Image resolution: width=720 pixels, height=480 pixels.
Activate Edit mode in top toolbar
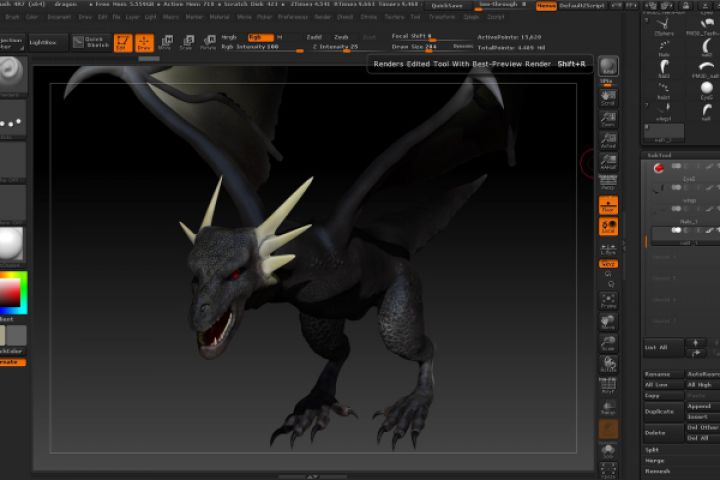(x=123, y=42)
